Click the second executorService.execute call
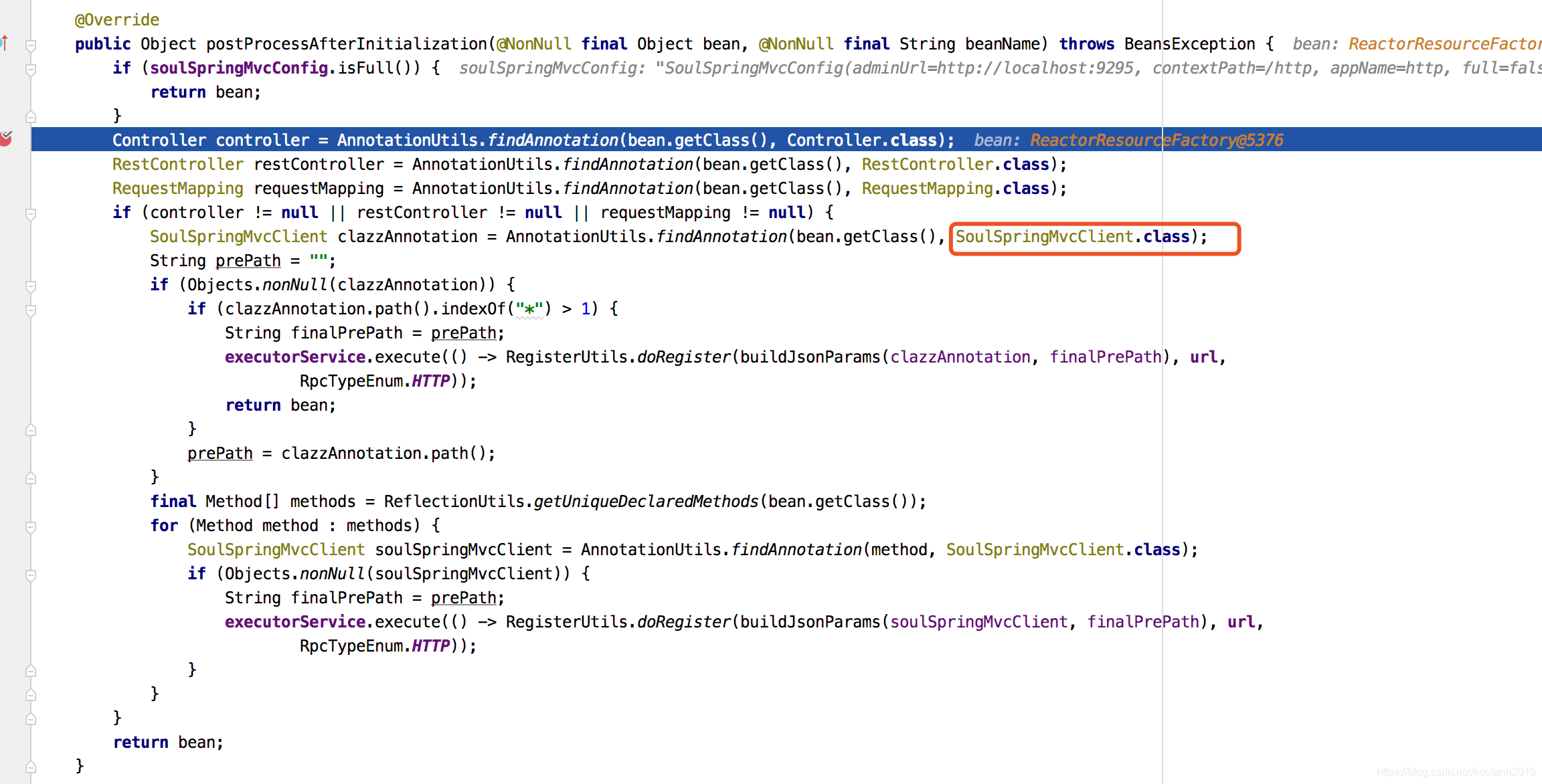 333,622
